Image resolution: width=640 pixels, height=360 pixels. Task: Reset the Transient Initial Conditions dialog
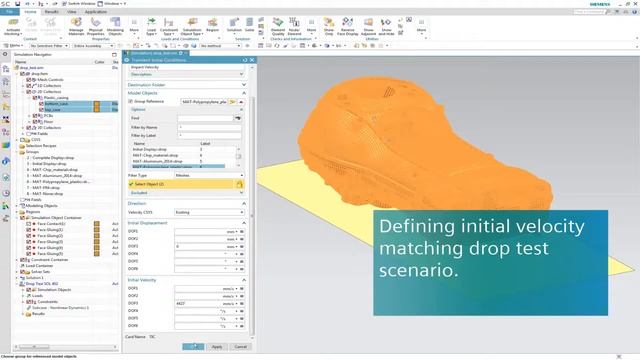coord(245,60)
